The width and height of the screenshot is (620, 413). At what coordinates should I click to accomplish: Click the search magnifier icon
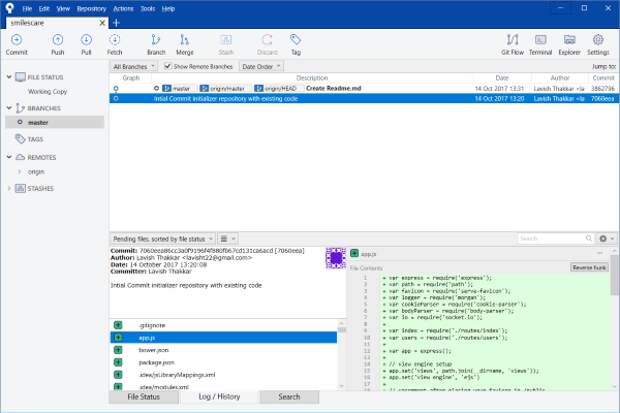coord(589,238)
